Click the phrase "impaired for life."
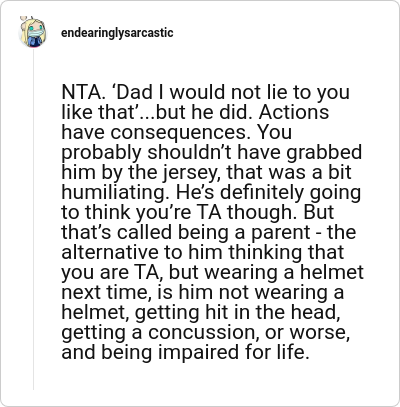400x407 pixels. 232,353
